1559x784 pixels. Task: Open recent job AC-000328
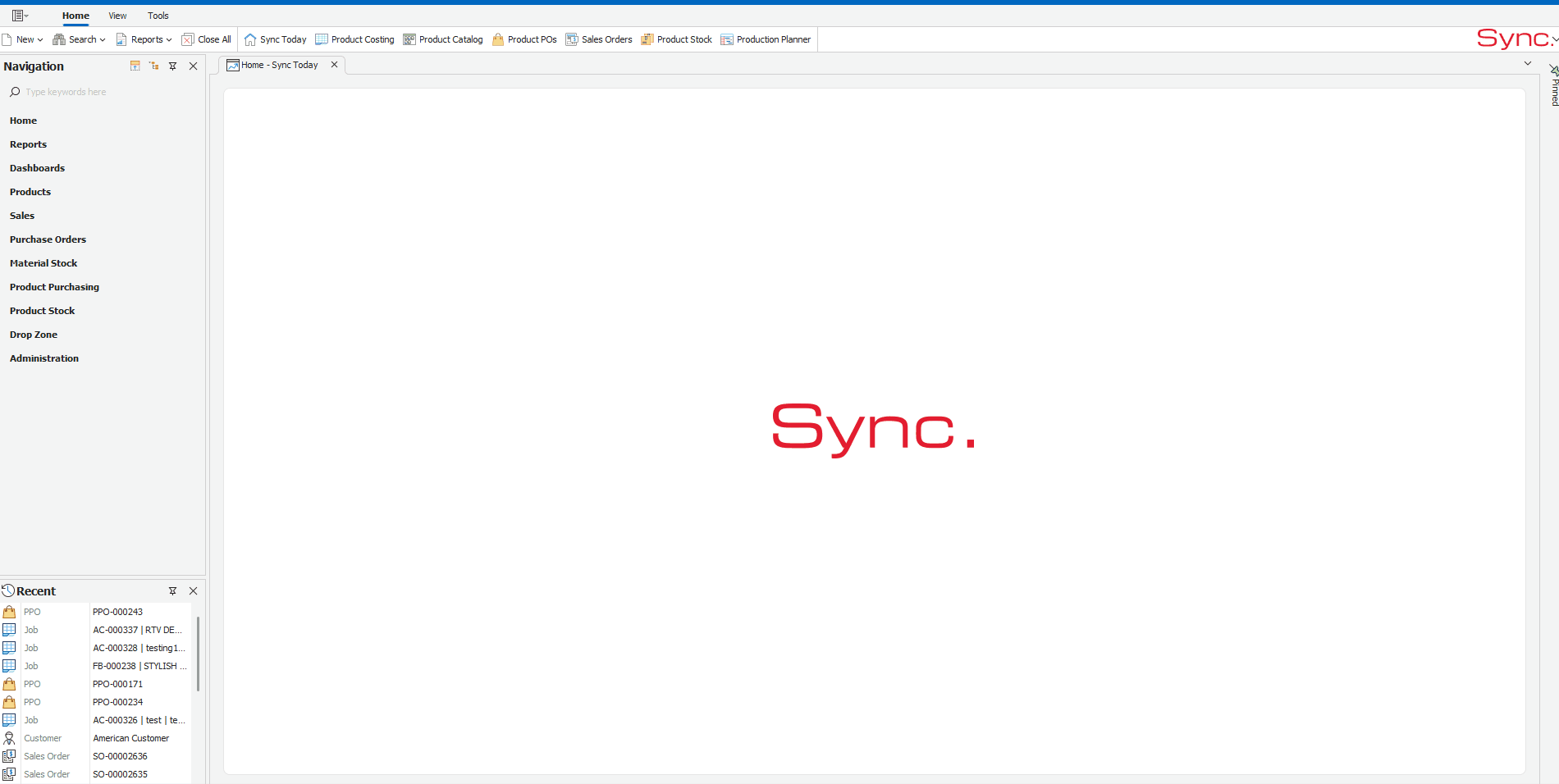point(139,648)
